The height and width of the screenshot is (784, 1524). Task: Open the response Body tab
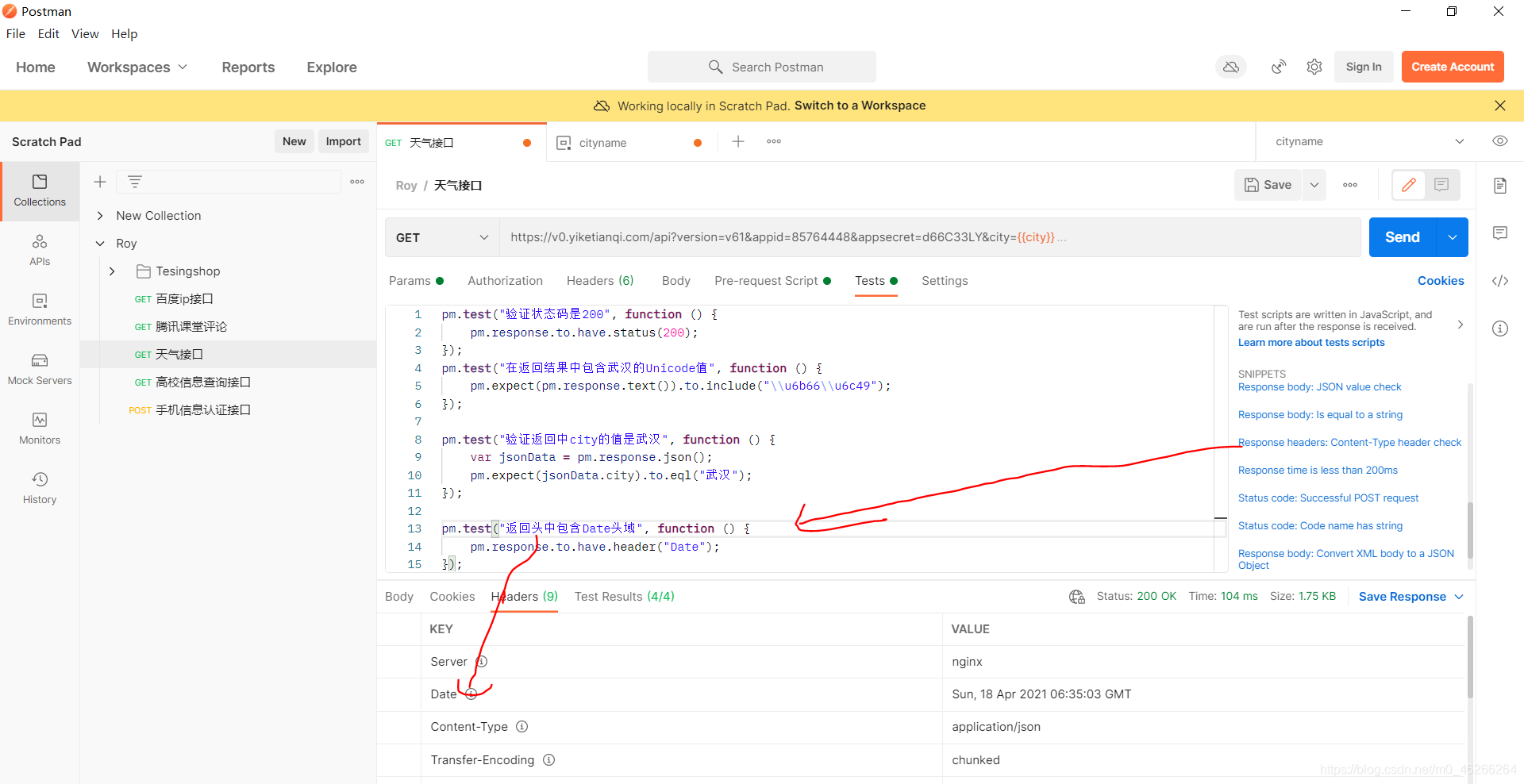(399, 597)
